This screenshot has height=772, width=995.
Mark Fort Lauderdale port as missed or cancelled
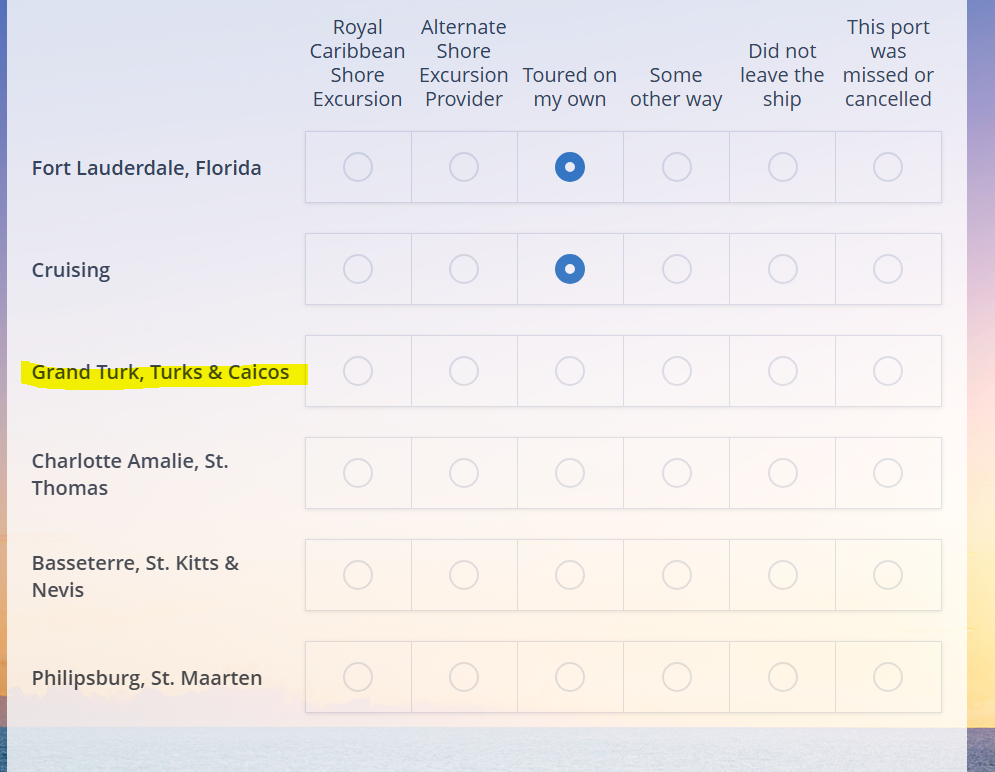pyautogui.click(x=888, y=167)
